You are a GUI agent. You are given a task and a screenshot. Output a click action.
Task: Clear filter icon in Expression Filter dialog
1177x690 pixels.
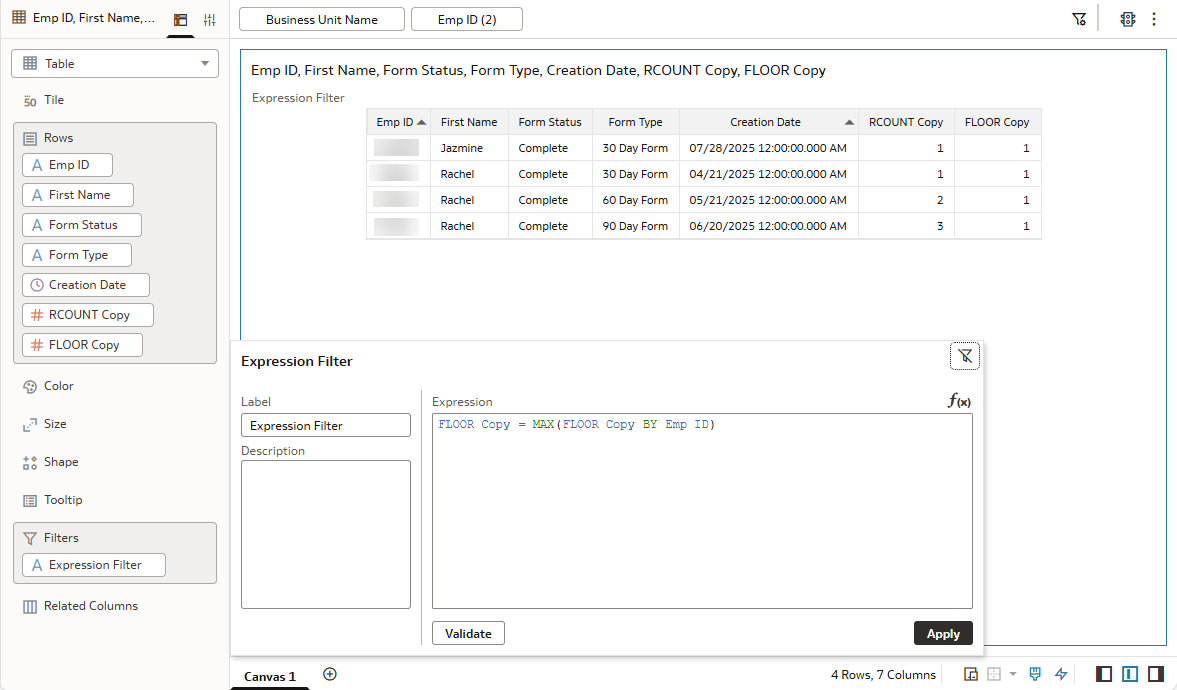965,356
